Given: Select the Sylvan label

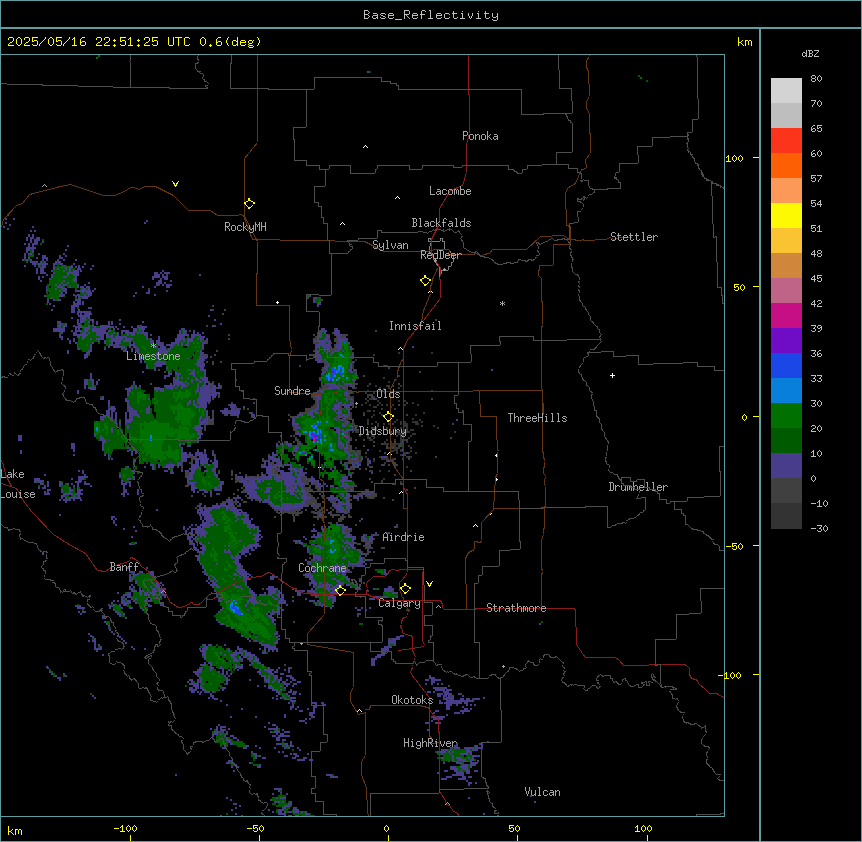Looking at the screenshot, I should pos(390,245).
